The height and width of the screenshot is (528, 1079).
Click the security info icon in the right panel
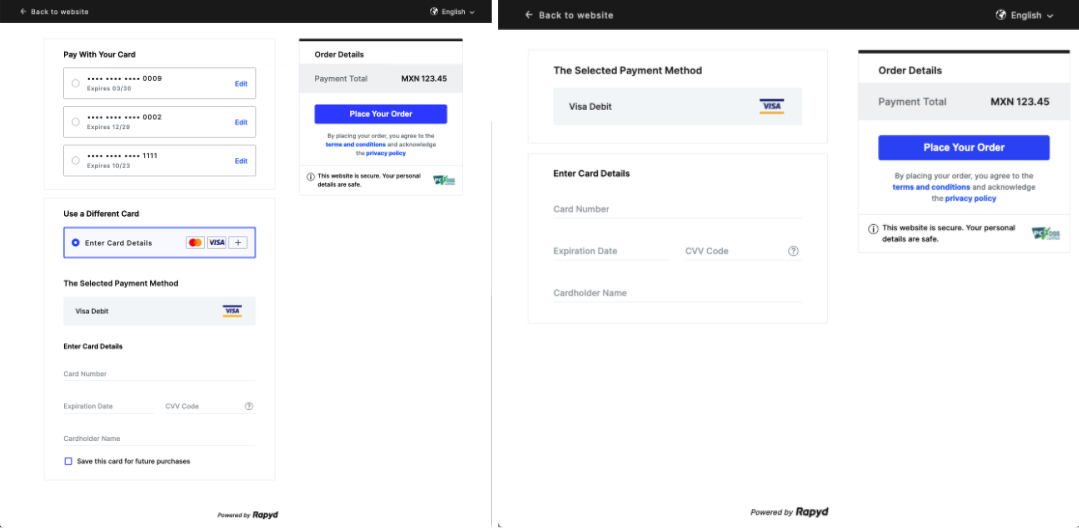873,229
